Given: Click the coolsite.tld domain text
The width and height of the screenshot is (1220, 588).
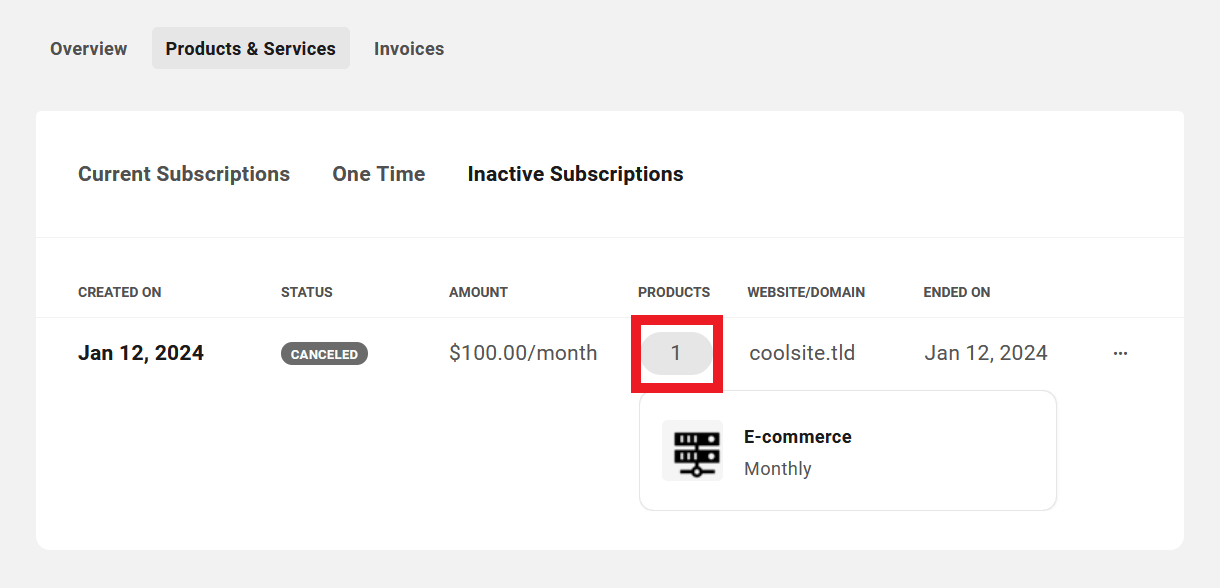Looking at the screenshot, I should tap(802, 353).
